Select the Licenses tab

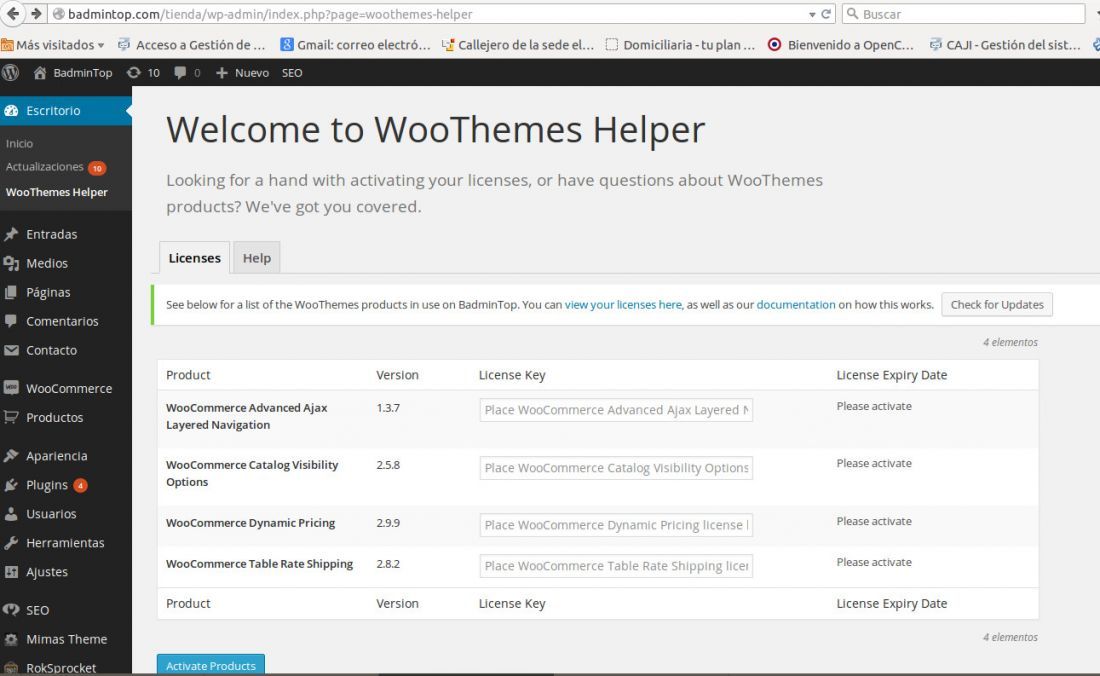pos(194,258)
